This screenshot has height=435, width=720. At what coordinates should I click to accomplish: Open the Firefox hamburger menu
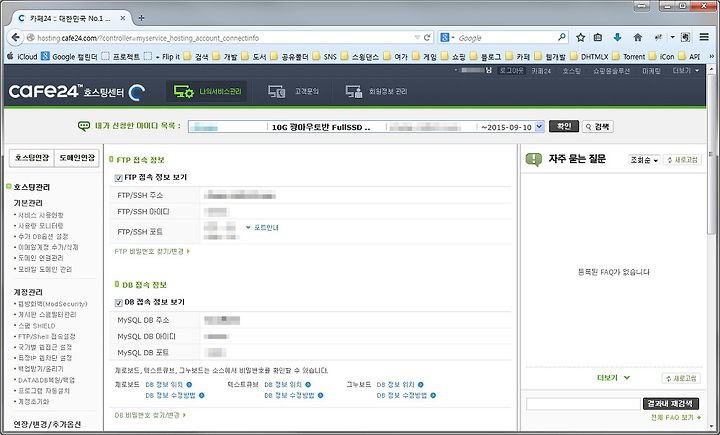pyautogui.click(x=704, y=37)
